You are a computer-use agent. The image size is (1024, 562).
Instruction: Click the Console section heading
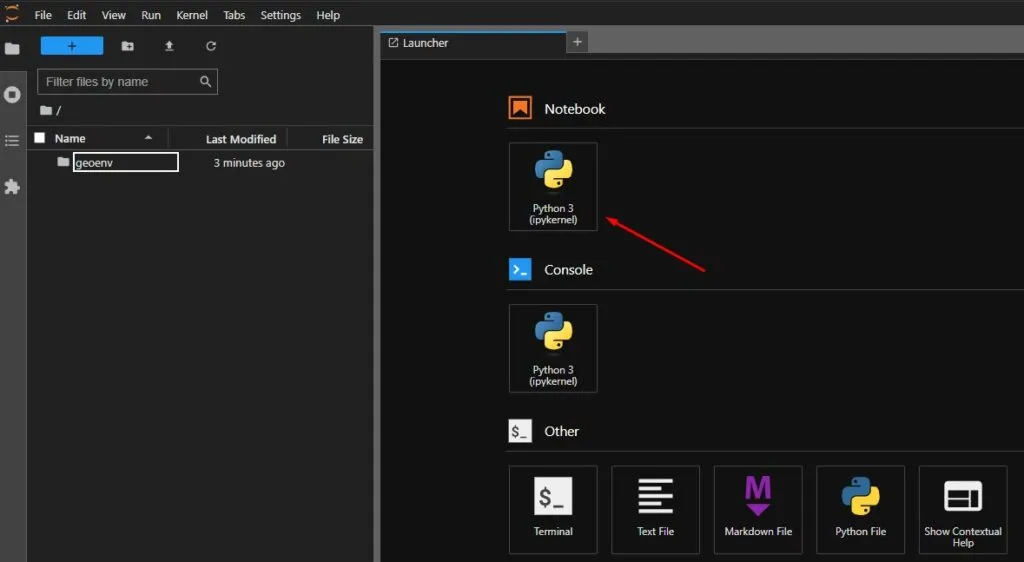[x=569, y=270]
